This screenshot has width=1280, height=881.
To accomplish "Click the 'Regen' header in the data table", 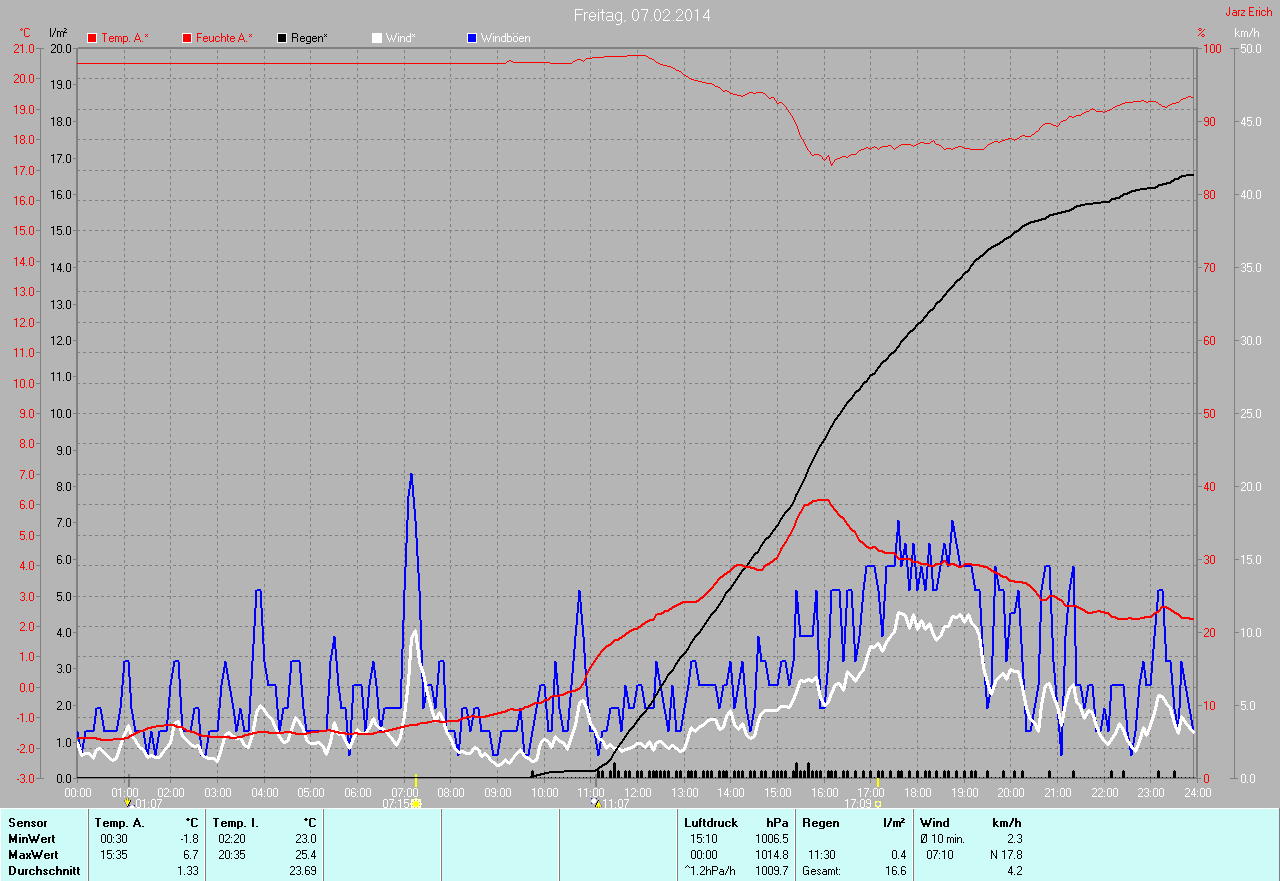I will 820,823.
